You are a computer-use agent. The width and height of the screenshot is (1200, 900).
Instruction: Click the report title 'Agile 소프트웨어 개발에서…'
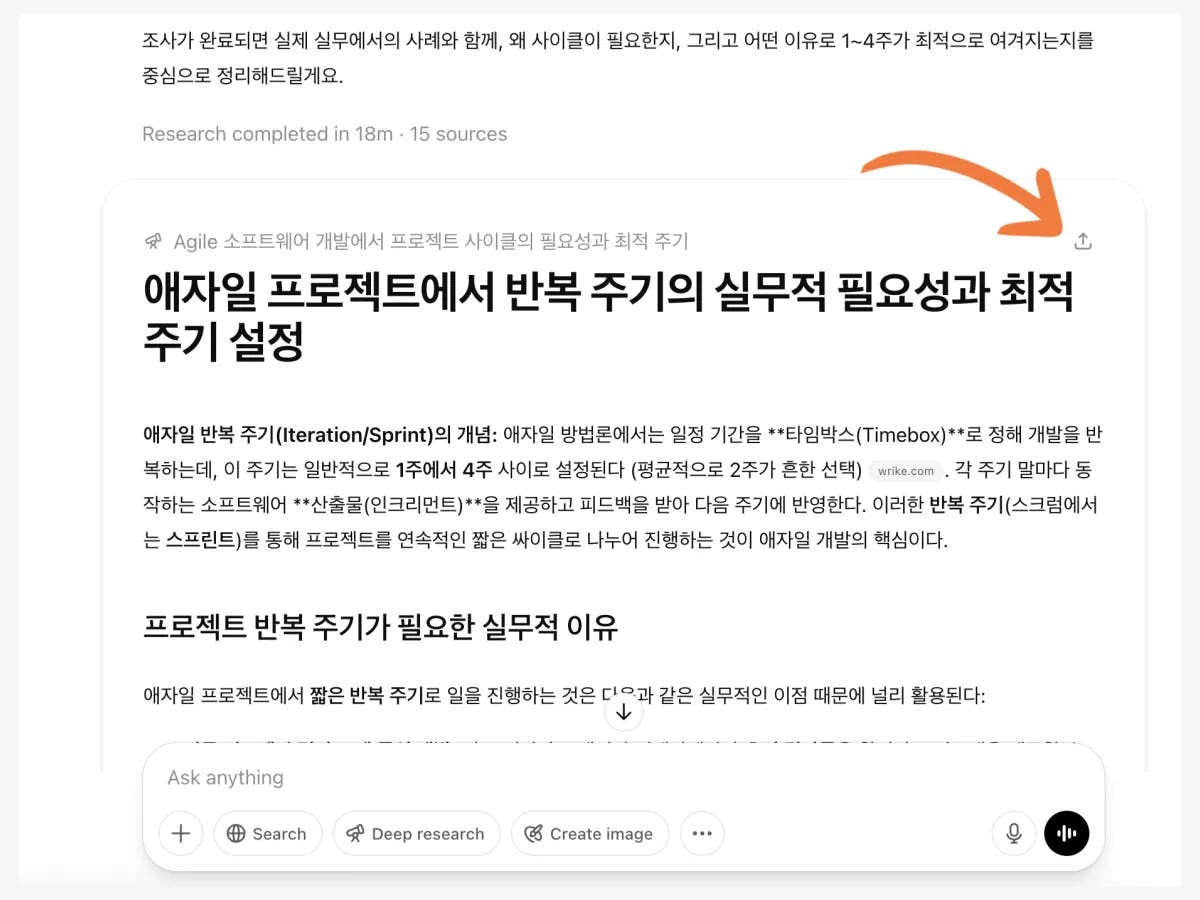(x=431, y=241)
